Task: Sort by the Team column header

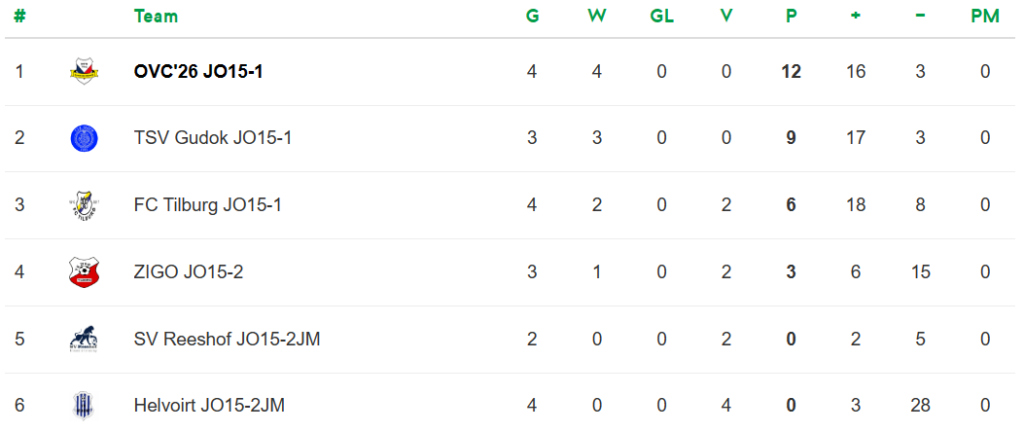Action: point(156,16)
